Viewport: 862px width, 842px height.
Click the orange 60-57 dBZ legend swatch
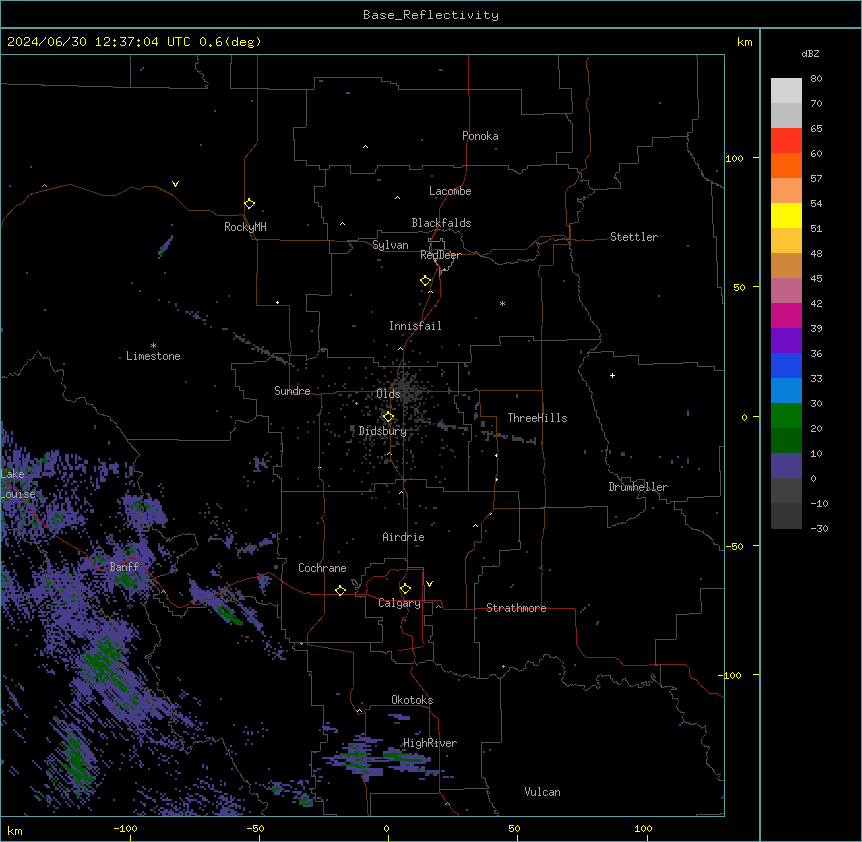point(786,165)
